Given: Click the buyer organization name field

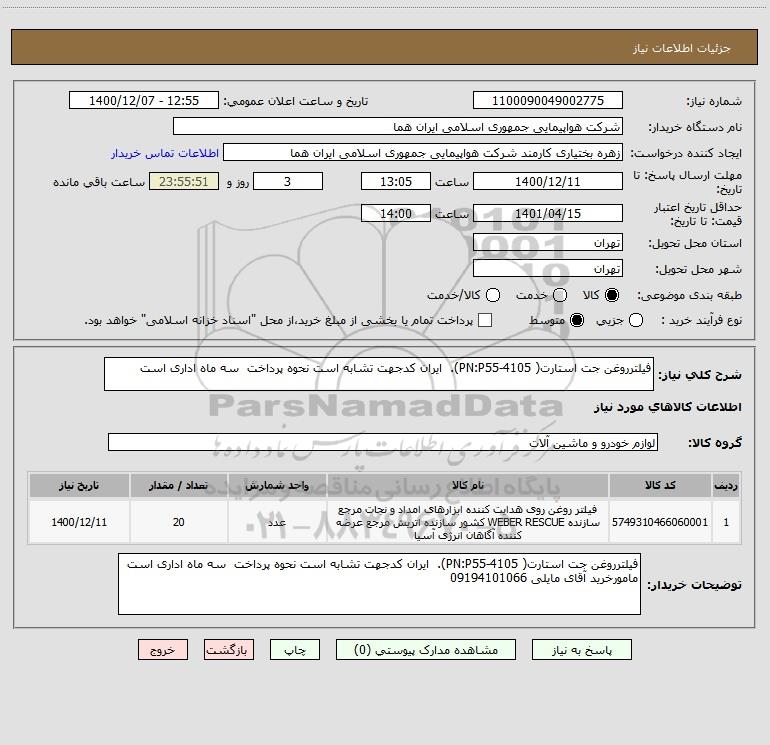Looking at the screenshot, I should [398, 127].
